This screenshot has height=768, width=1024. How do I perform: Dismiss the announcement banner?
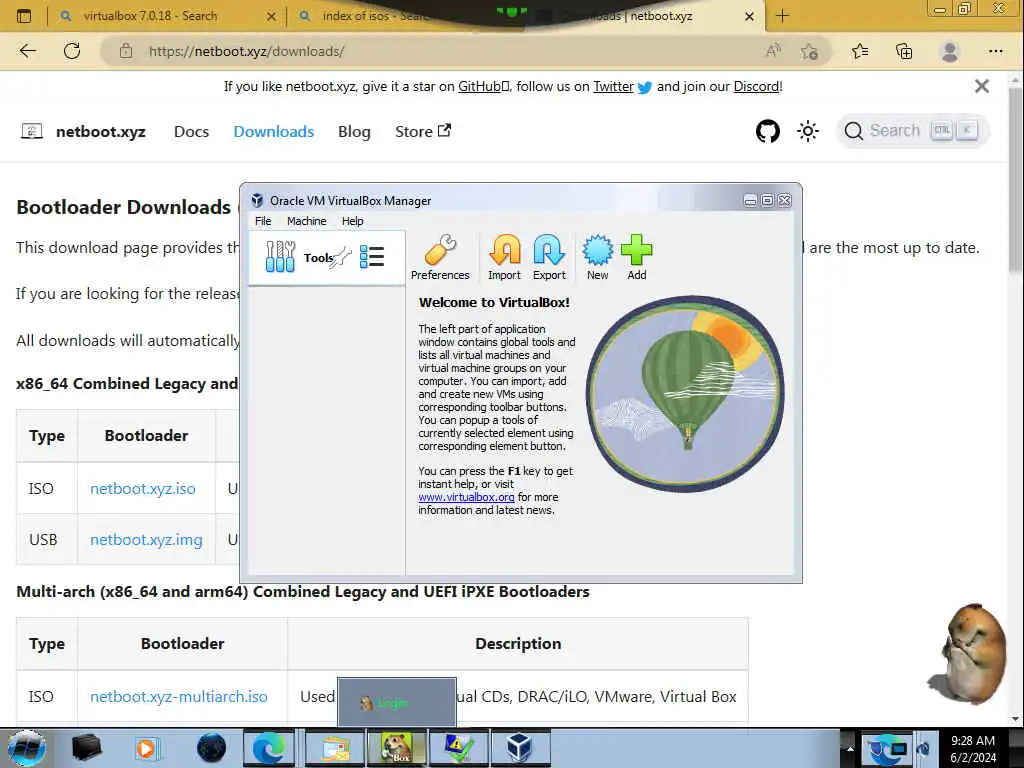pos(982,86)
